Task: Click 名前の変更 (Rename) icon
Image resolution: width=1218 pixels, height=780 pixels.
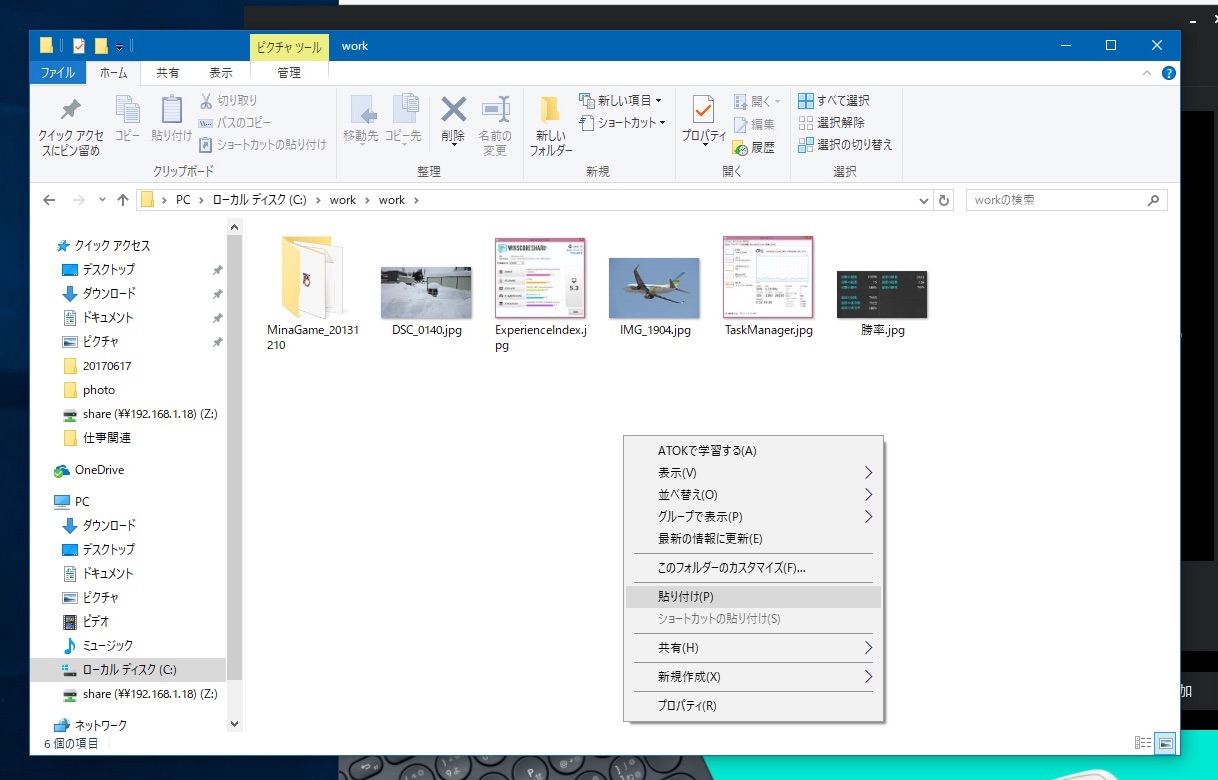Action: point(495,127)
